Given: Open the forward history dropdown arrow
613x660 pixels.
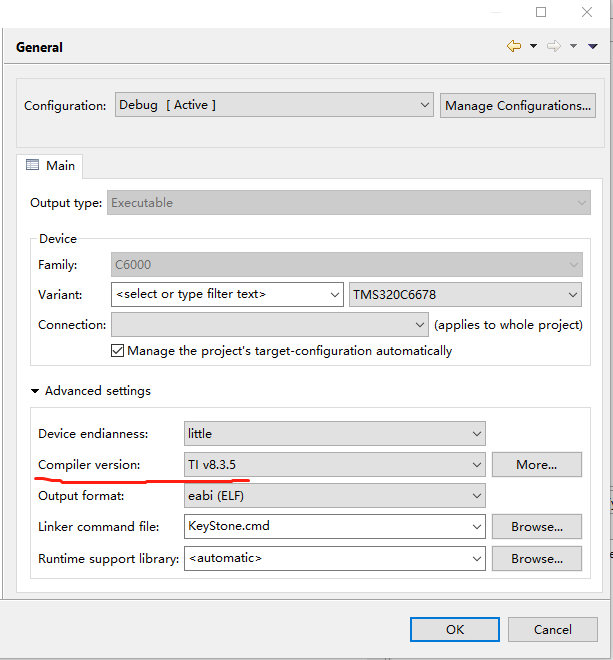Looking at the screenshot, I should point(573,46).
